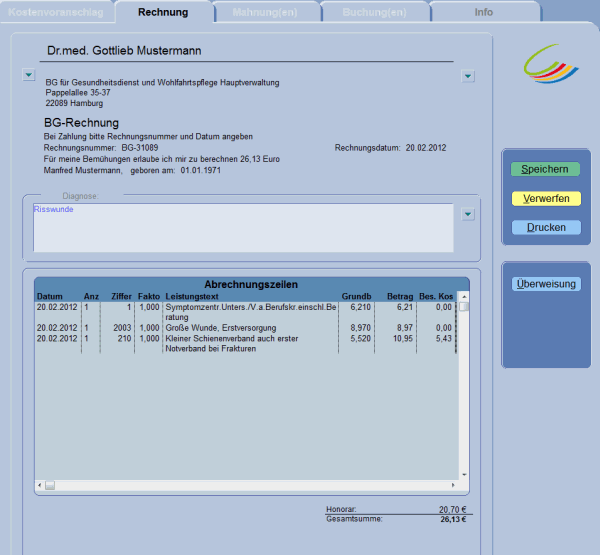Click into the Diagnose text field
The image size is (600, 555).
[x=240, y=228]
